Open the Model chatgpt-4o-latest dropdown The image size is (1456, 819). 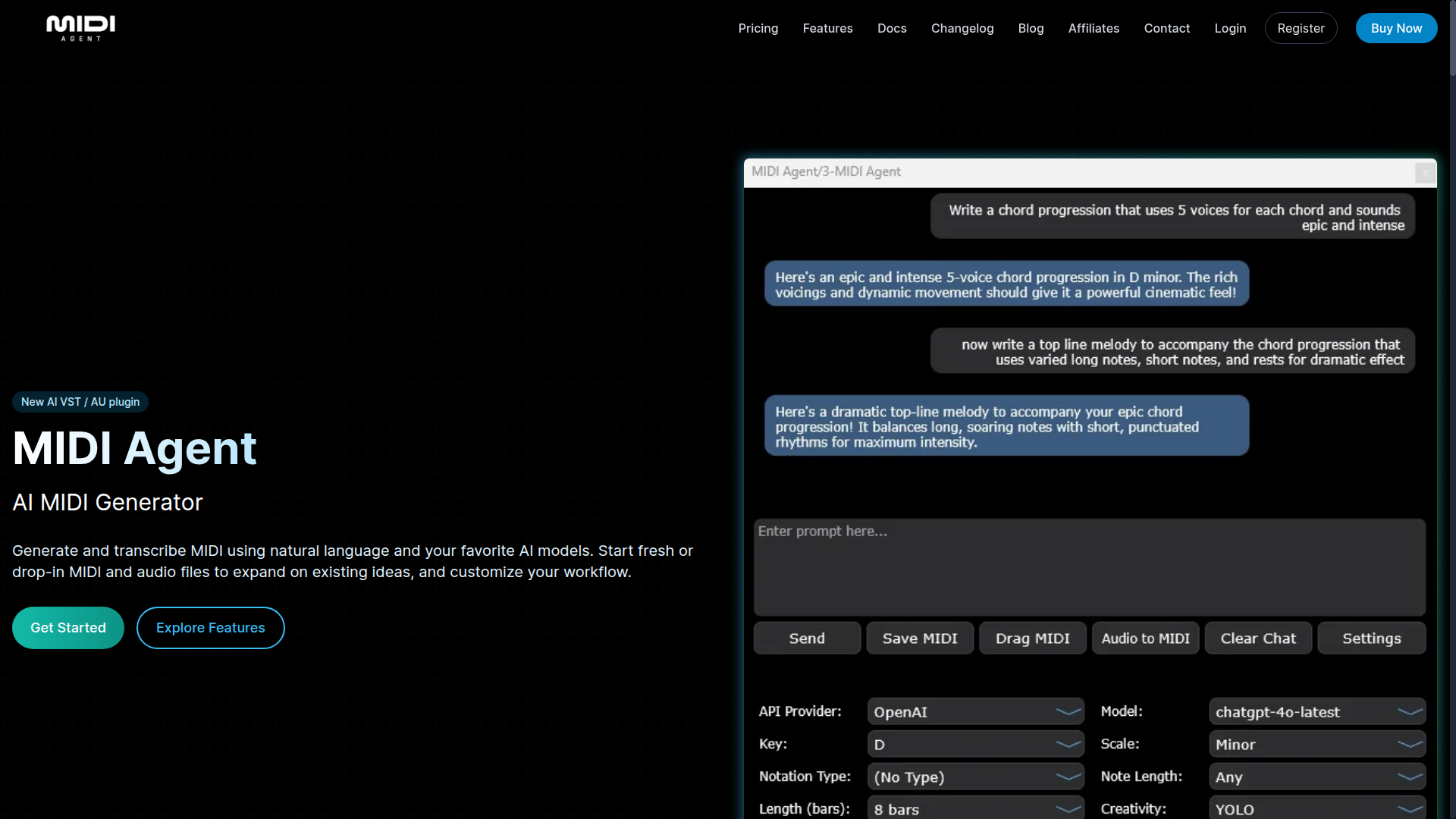click(1316, 711)
